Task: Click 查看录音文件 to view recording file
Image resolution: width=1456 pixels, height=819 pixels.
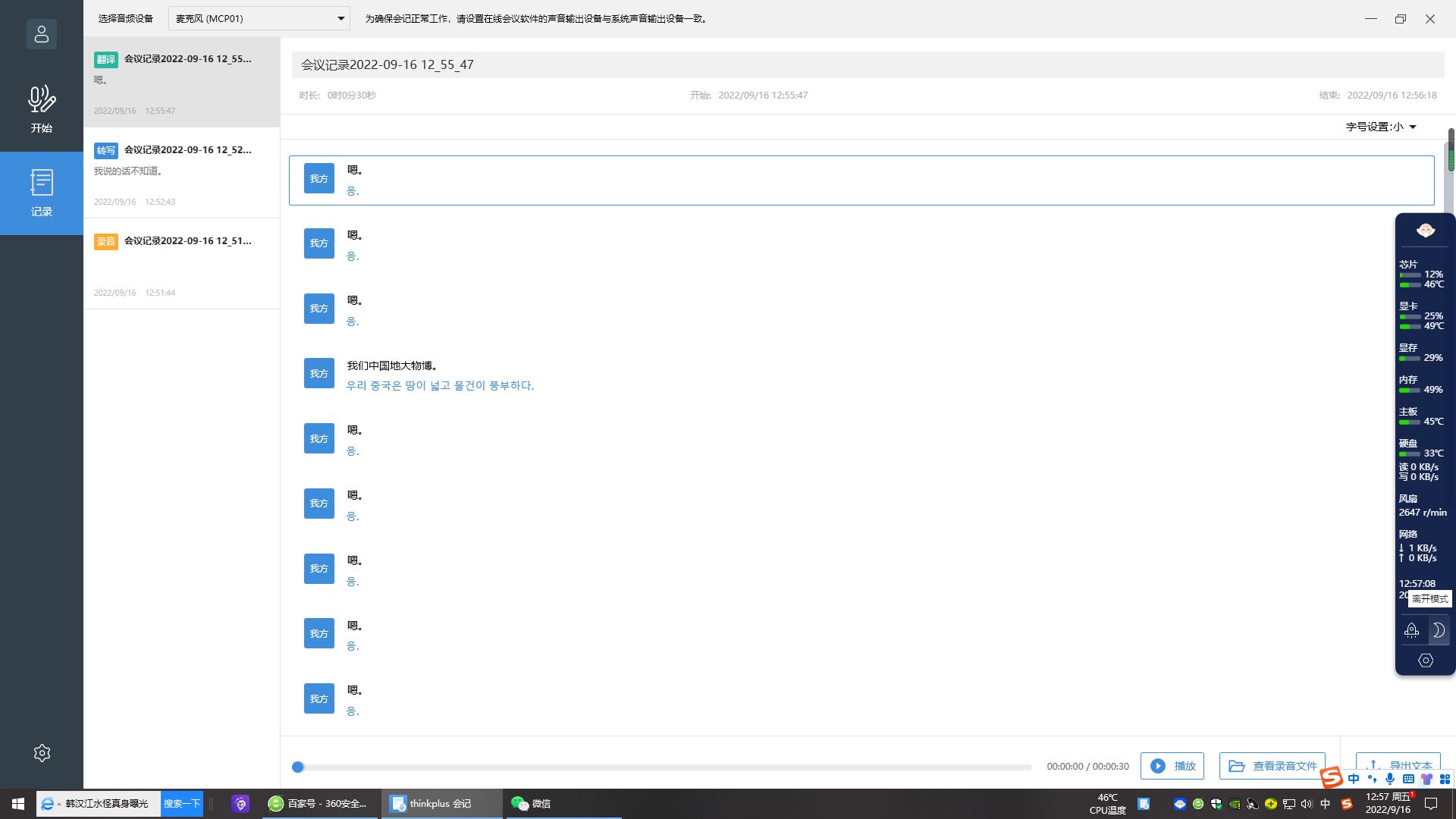Action: pos(1272,766)
